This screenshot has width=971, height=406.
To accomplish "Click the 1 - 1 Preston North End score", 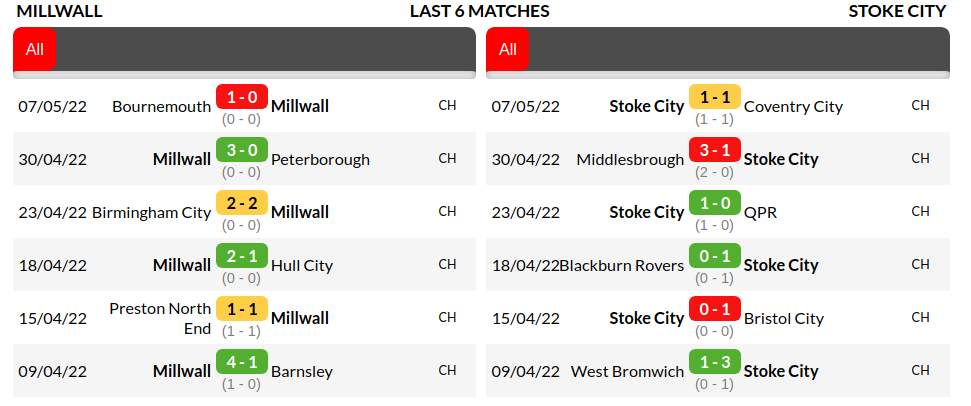I will tap(241, 310).
